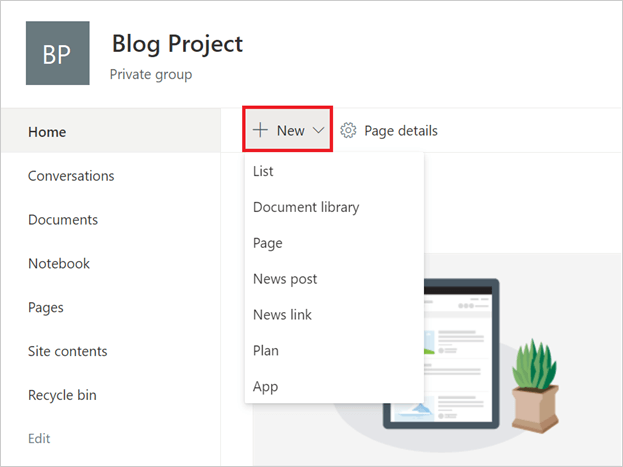Click the Page details gear icon
This screenshot has width=623, height=467.
tap(348, 130)
